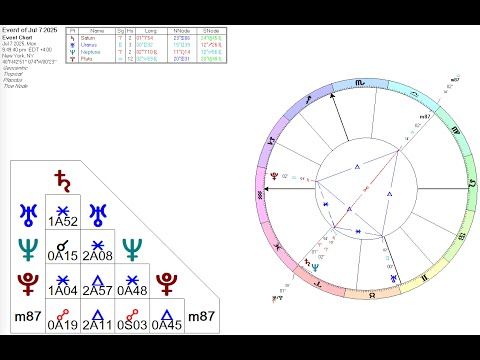The width and height of the screenshot is (480, 360).
Task: Click the 'Event of Jul 7 2025' title
Action: (x=30, y=30)
